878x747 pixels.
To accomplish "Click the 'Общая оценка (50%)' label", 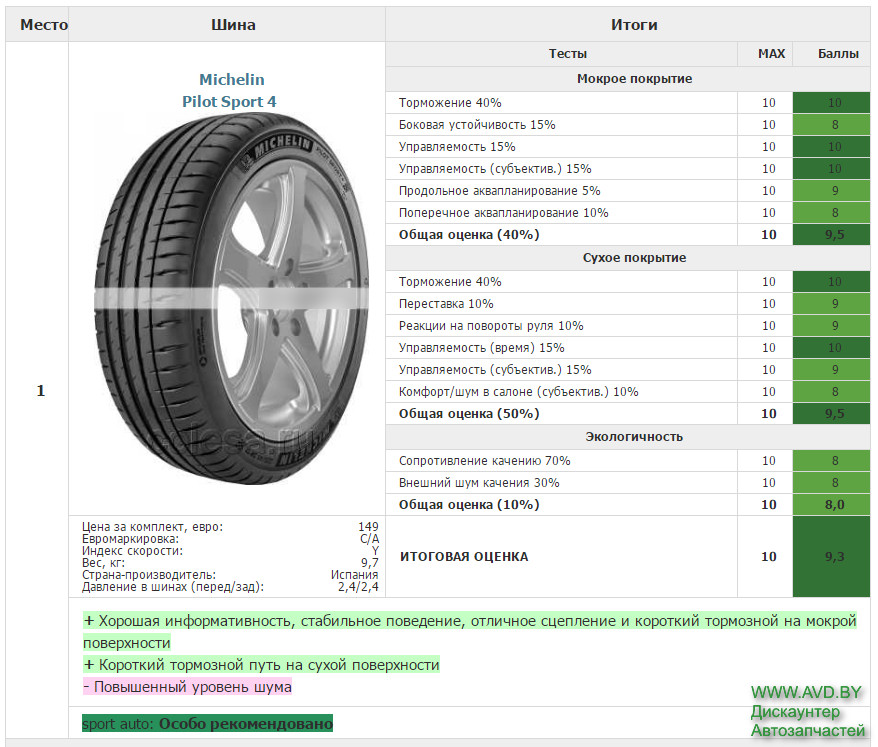I will pyautogui.click(x=469, y=414).
